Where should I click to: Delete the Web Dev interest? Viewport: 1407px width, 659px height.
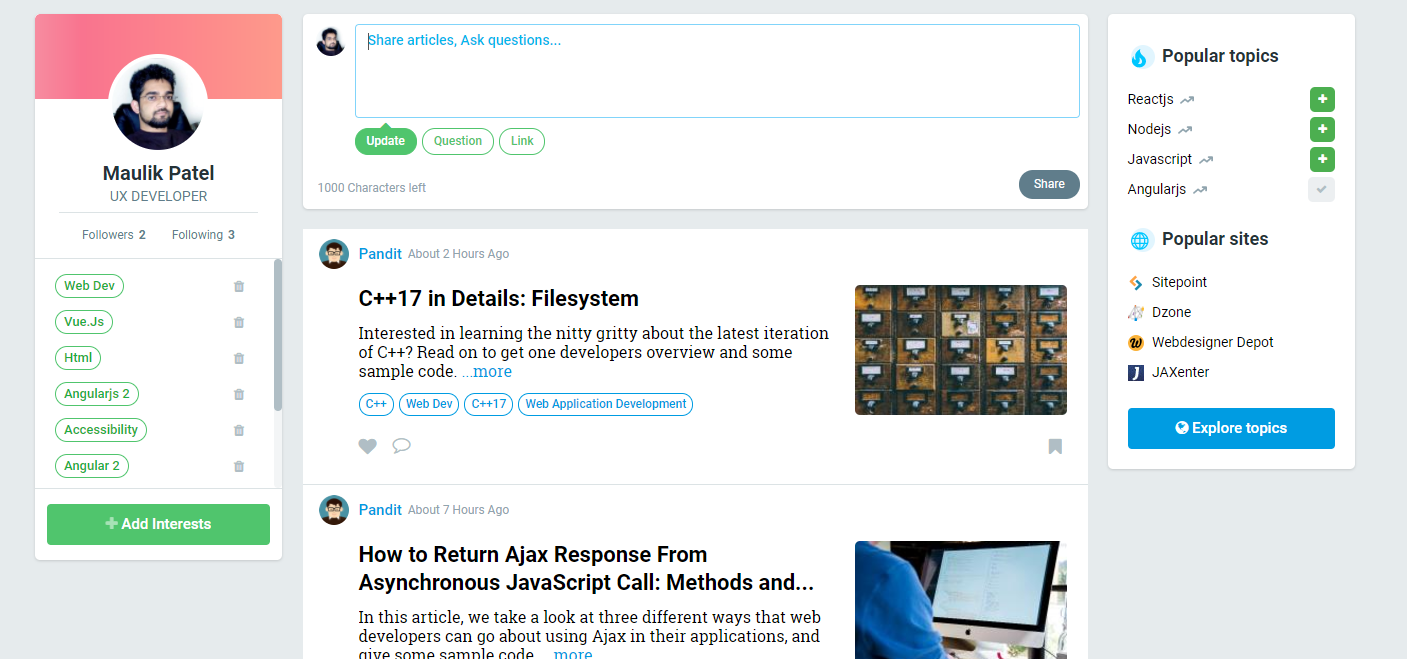pyautogui.click(x=238, y=286)
